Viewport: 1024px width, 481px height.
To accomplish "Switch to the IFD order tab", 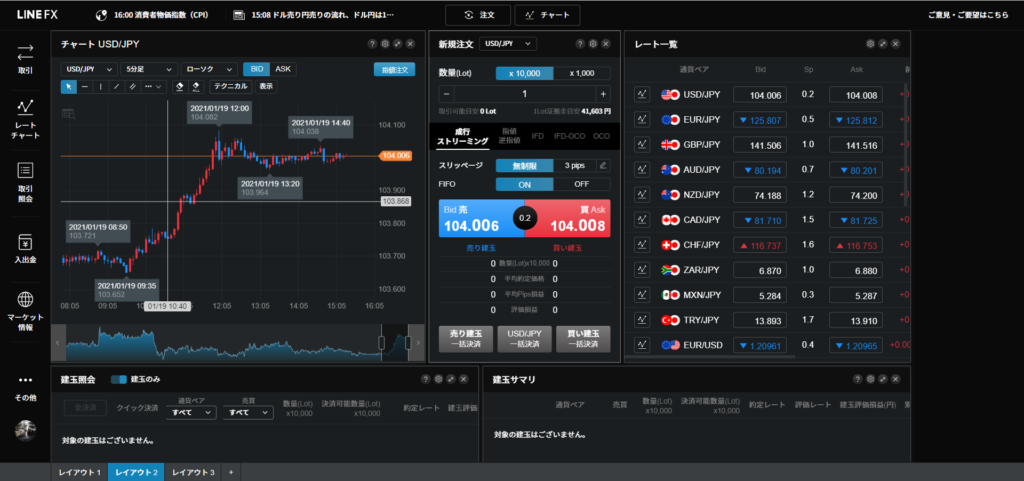I will point(537,136).
